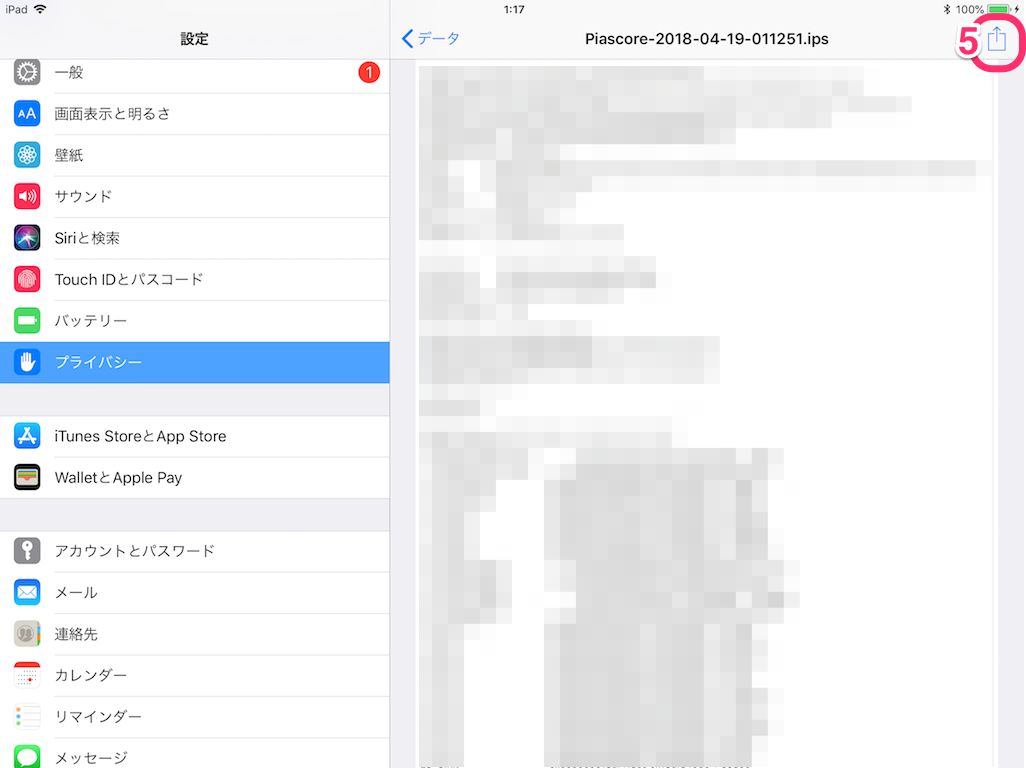Open Wallet icon in sidebar
Image resolution: width=1026 pixels, height=768 pixels.
click(27, 478)
